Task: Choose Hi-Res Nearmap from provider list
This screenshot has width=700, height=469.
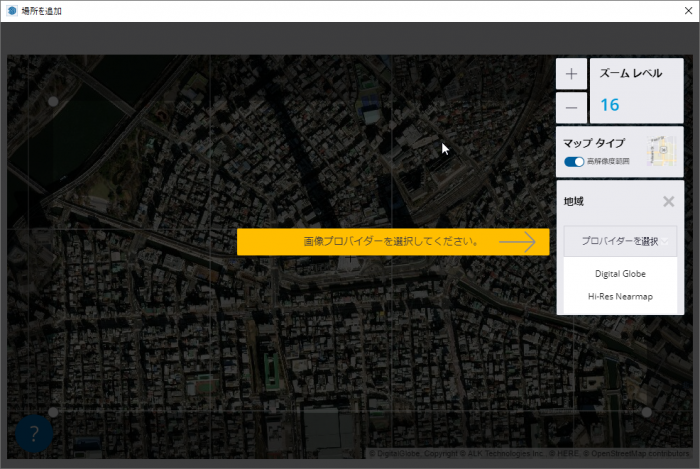Action: 620,296
